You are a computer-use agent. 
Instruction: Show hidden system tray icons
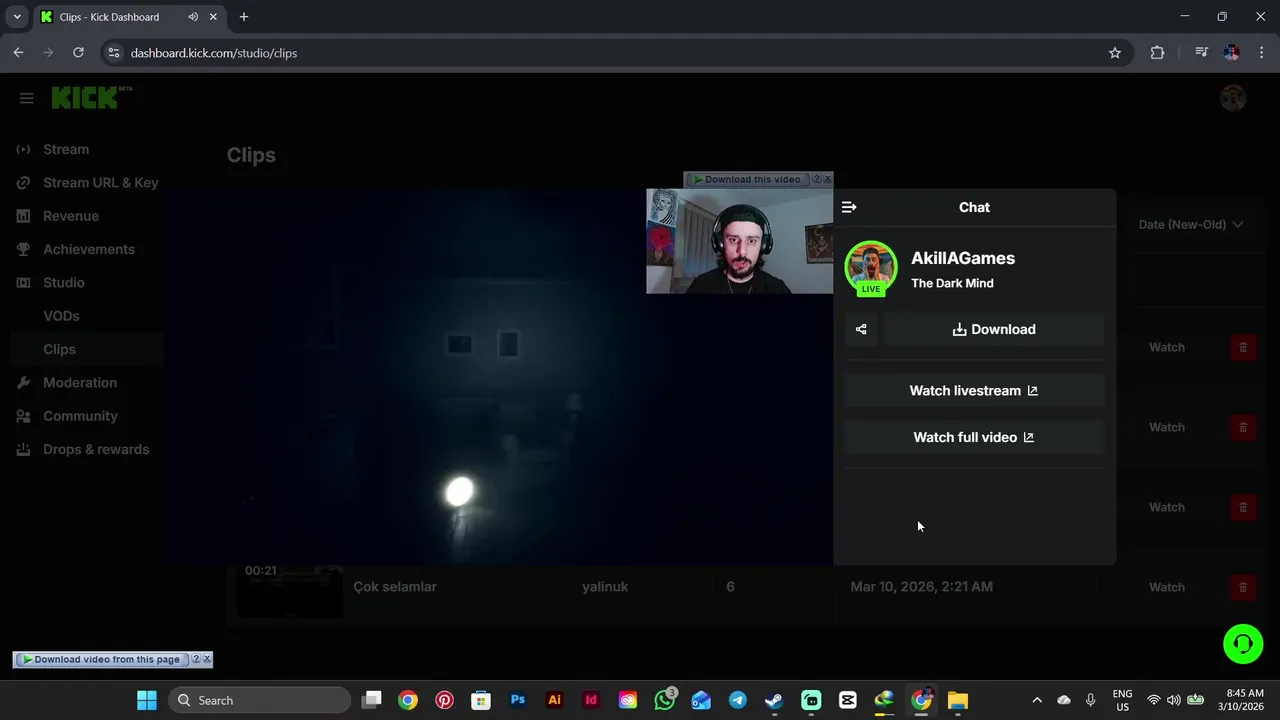click(1037, 700)
